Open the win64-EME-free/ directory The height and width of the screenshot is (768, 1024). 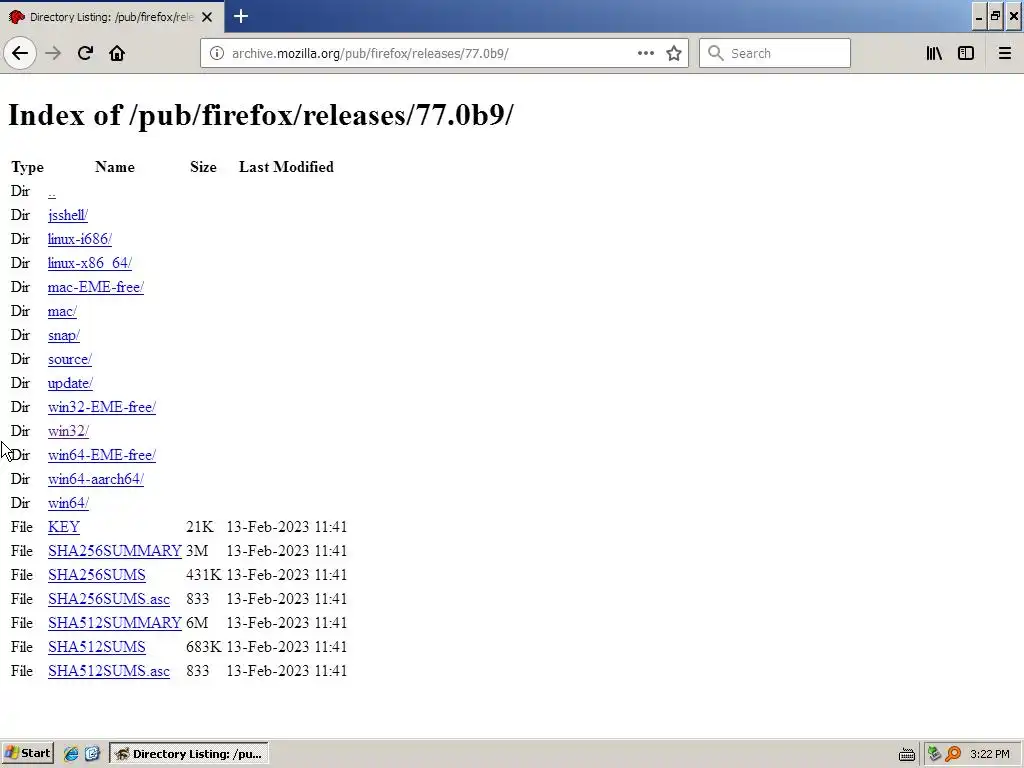[x=102, y=456]
